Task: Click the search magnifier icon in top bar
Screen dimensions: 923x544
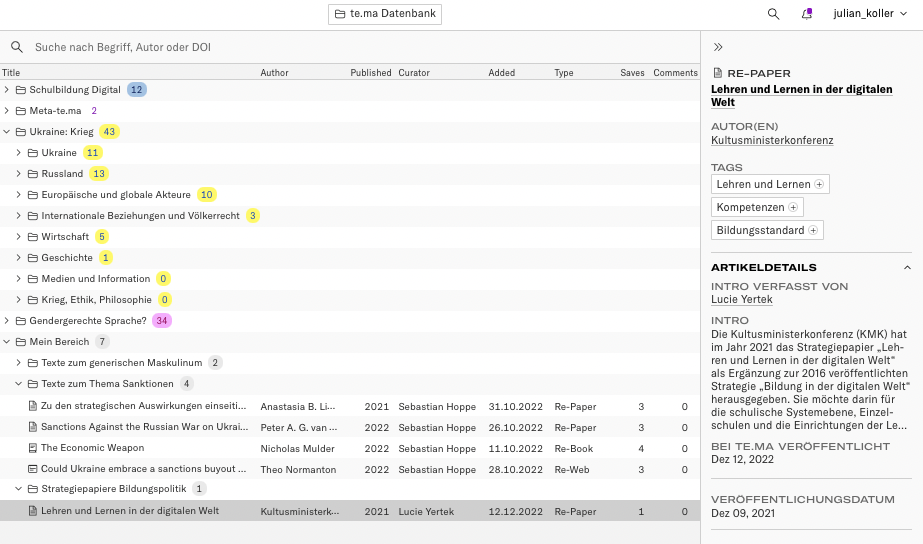Action: [773, 14]
